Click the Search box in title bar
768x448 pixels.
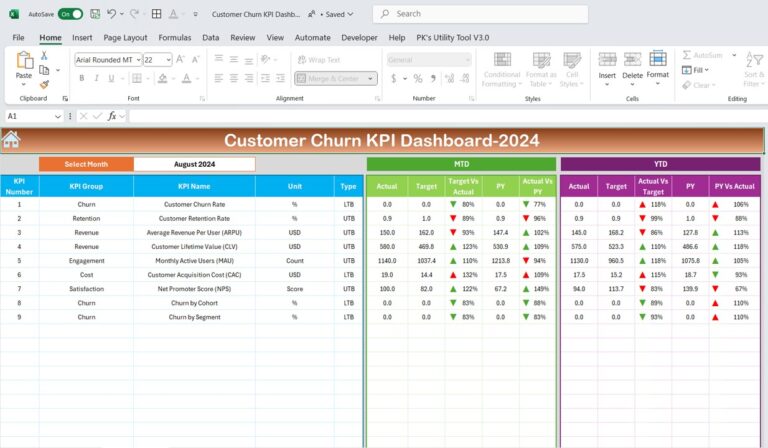click(480, 14)
